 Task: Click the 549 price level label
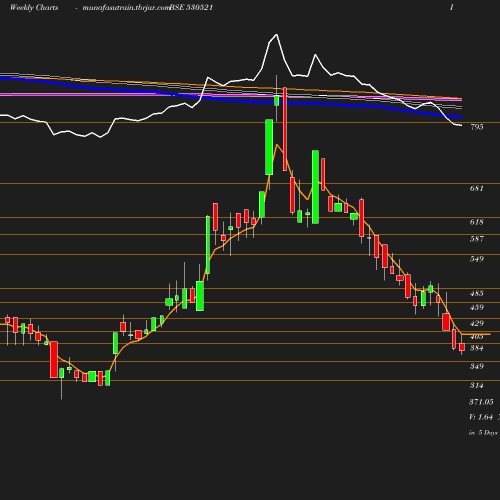pyautogui.click(x=477, y=259)
